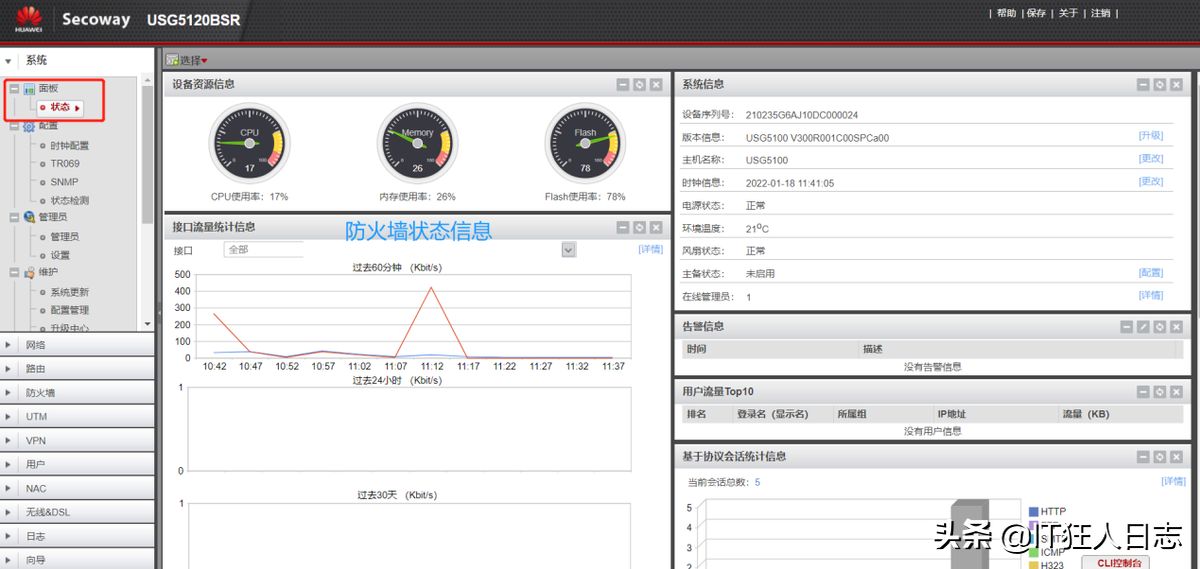
Task: Click the Flash usage gauge
Action: point(585,143)
